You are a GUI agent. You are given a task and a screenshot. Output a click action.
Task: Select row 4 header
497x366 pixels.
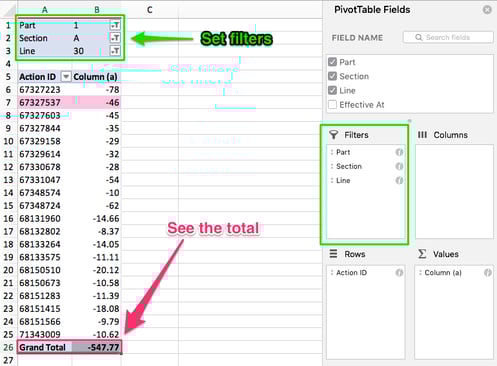pyautogui.click(x=8, y=64)
